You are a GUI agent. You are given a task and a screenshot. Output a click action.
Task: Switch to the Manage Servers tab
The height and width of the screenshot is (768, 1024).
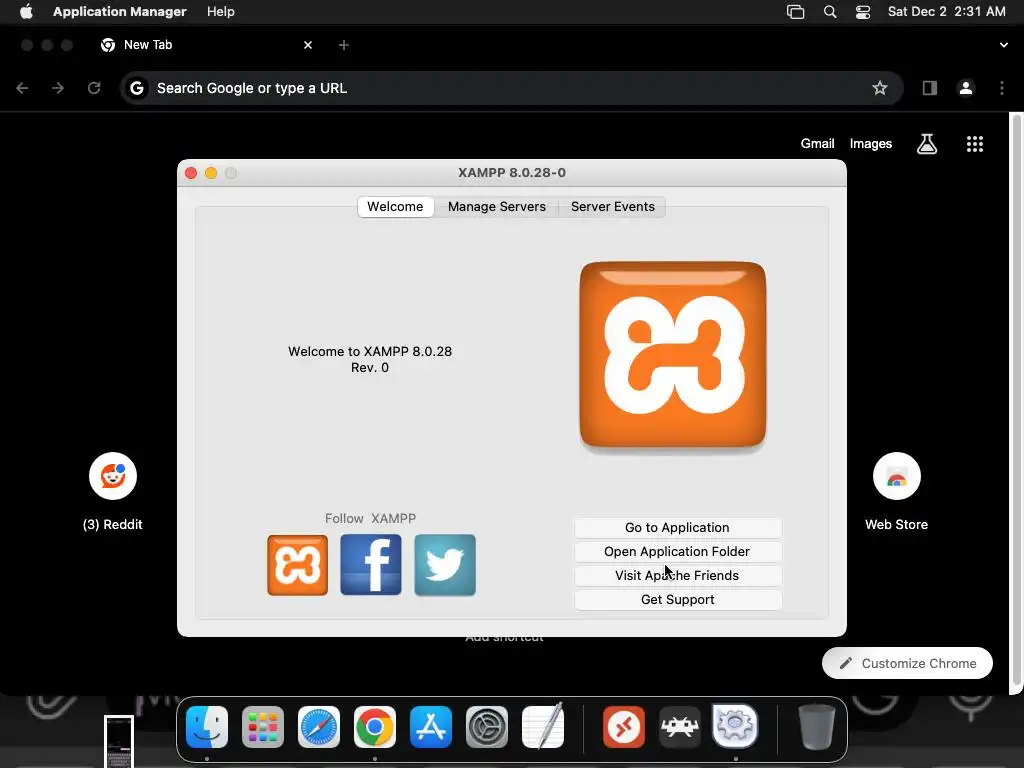pyautogui.click(x=496, y=206)
